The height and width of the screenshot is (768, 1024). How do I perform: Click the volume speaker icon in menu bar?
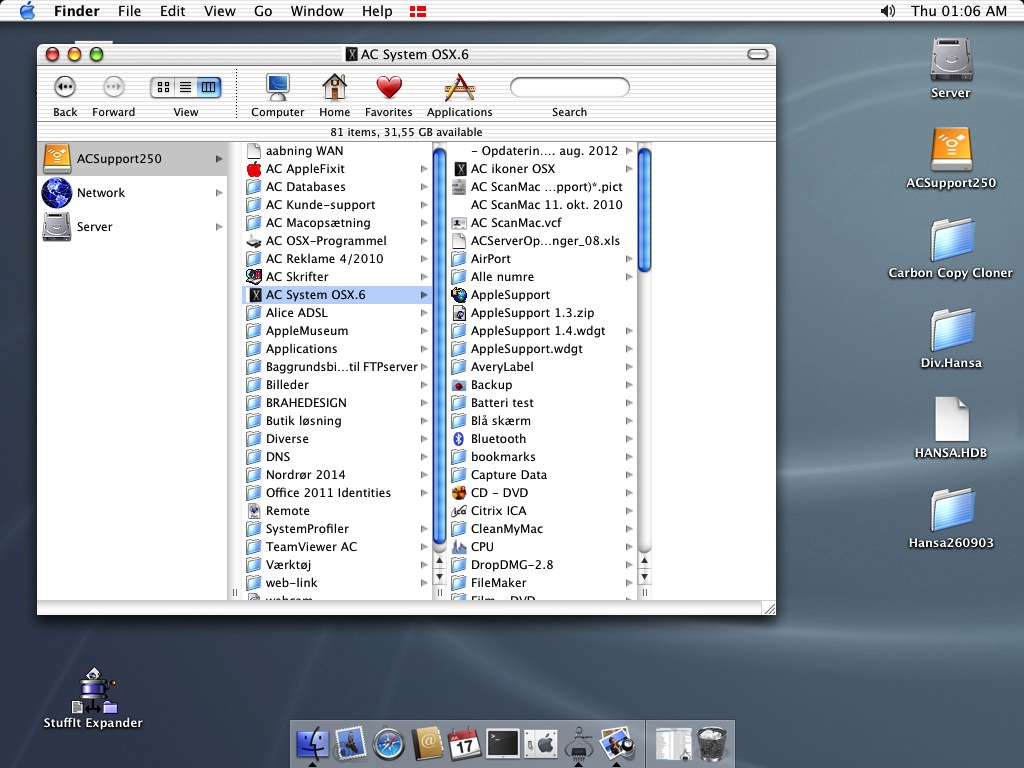click(x=888, y=11)
